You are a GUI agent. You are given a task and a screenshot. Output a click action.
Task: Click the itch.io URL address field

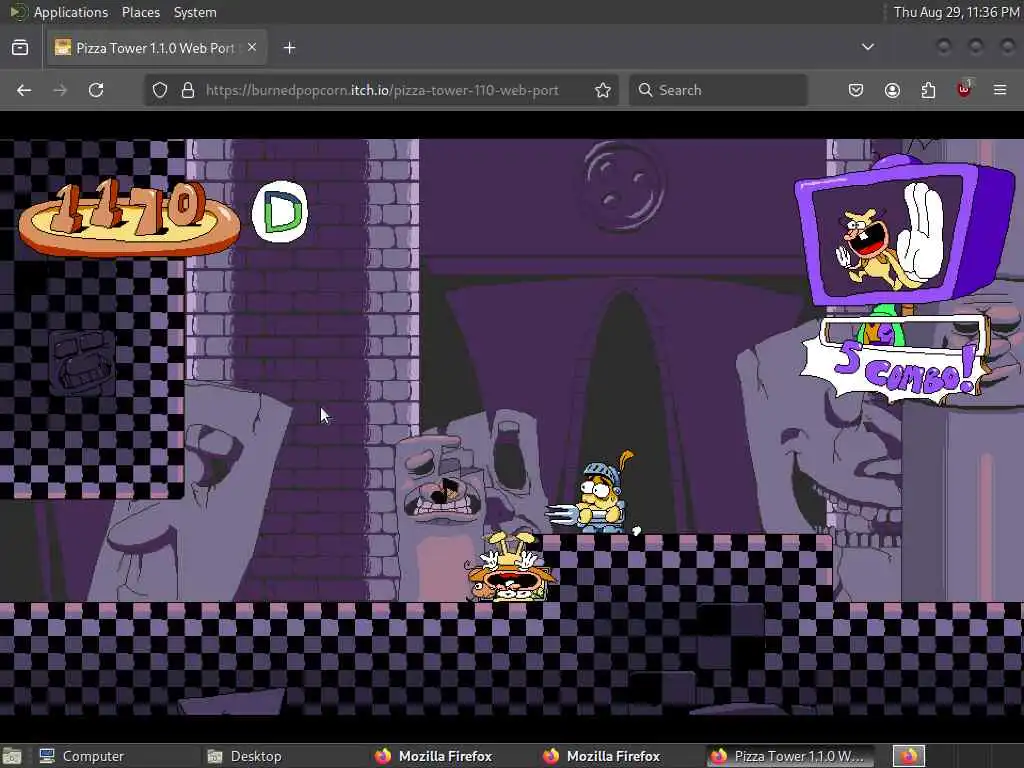coord(382,90)
